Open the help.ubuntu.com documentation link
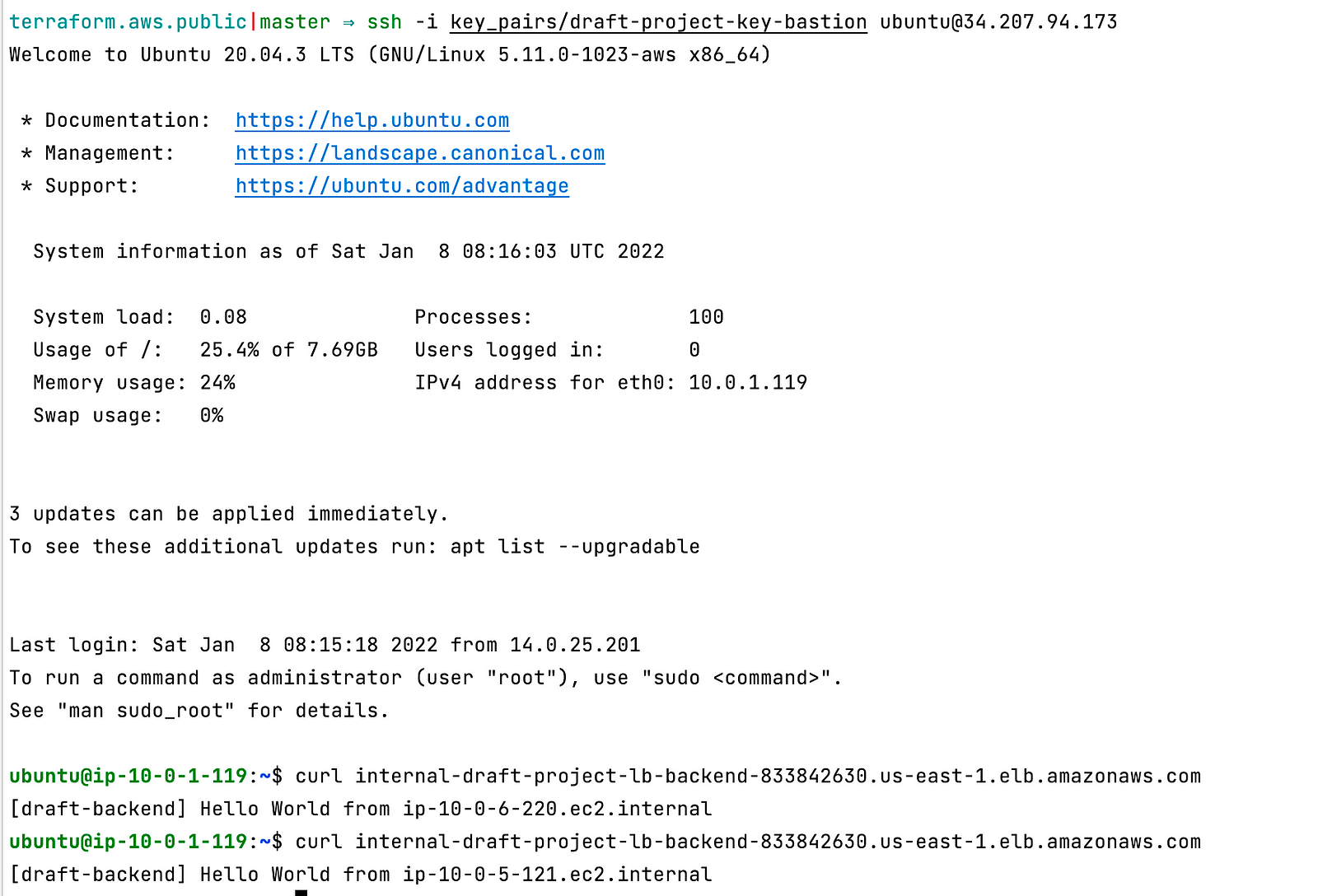This screenshot has width=1318, height=896. pyautogui.click(x=372, y=120)
